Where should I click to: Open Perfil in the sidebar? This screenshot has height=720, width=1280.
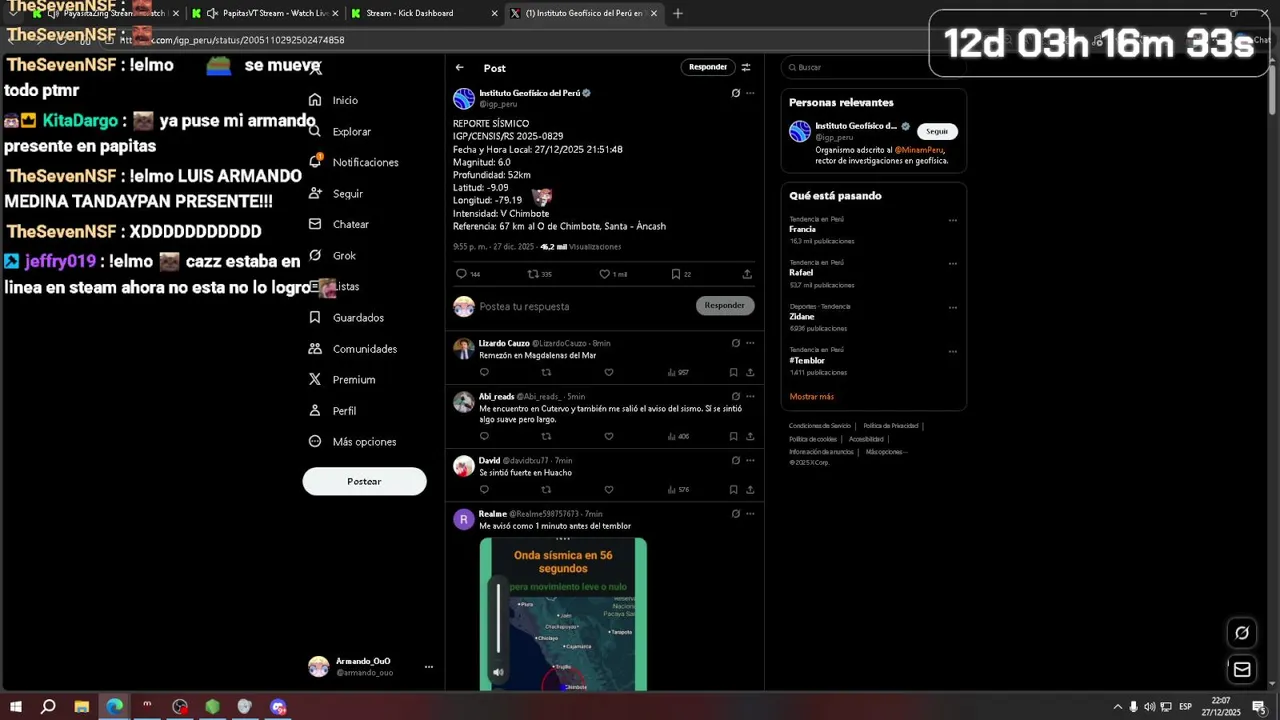click(x=333, y=410)
